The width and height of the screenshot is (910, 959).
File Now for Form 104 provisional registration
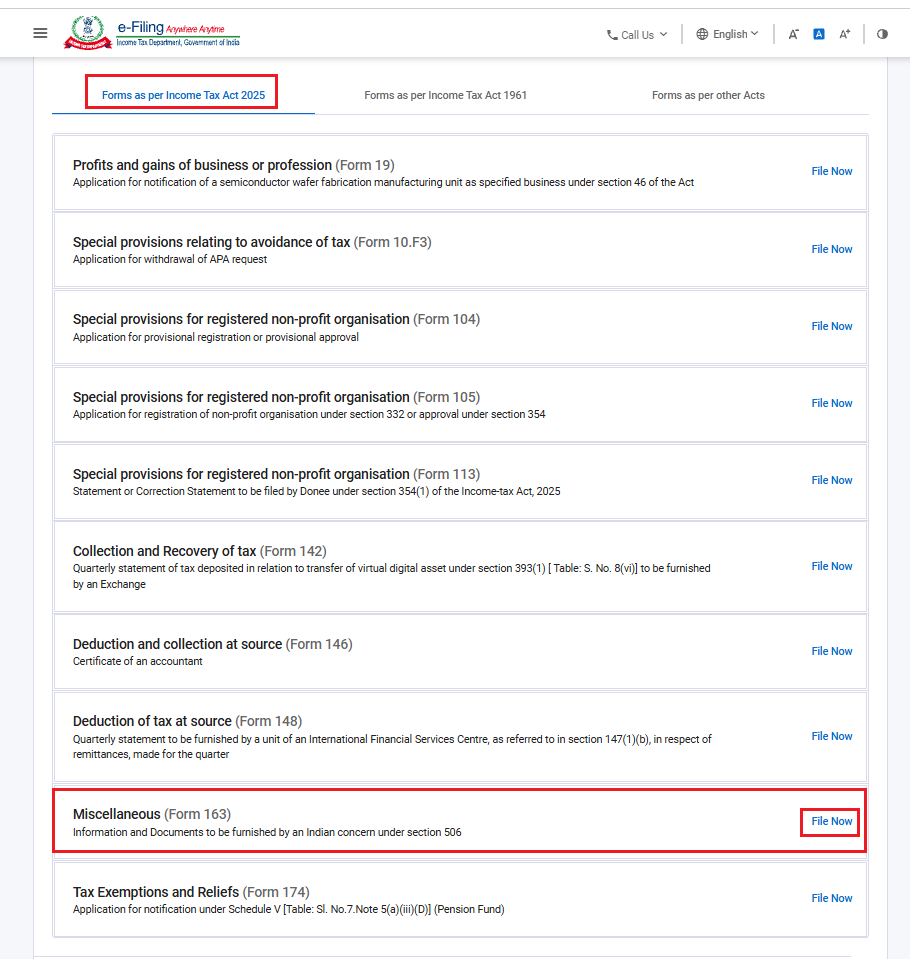[x=832, y=326]
